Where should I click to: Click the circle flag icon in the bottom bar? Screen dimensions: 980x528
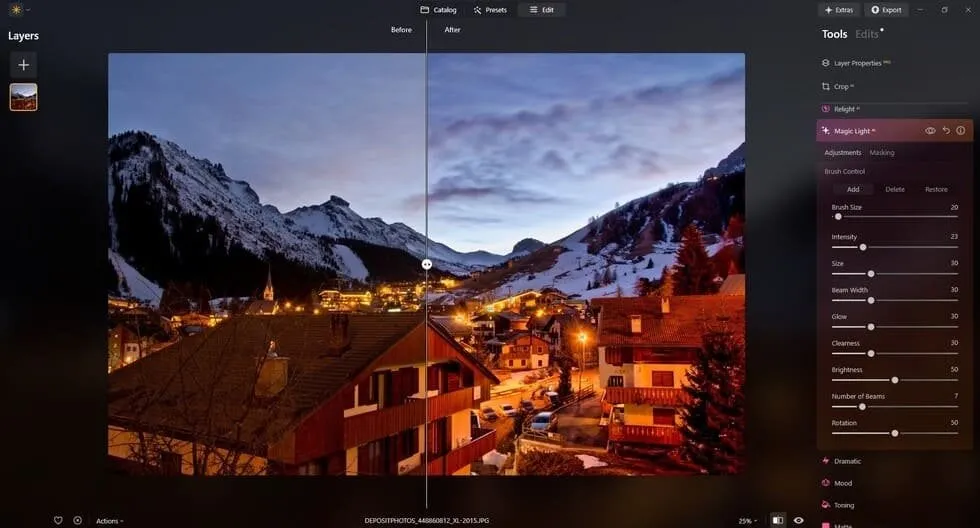point(78,521)
